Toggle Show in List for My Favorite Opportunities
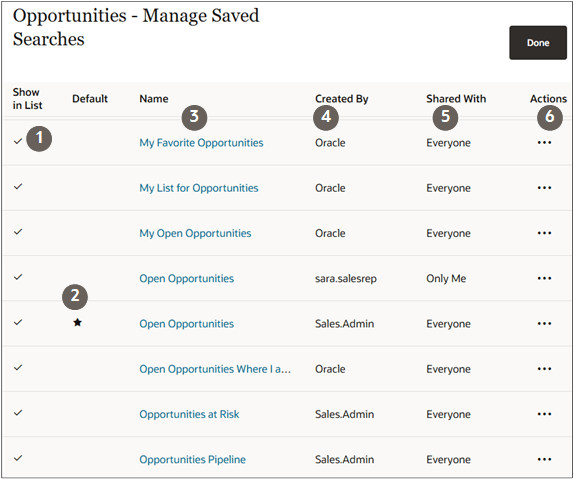 [x=18, y=141]
